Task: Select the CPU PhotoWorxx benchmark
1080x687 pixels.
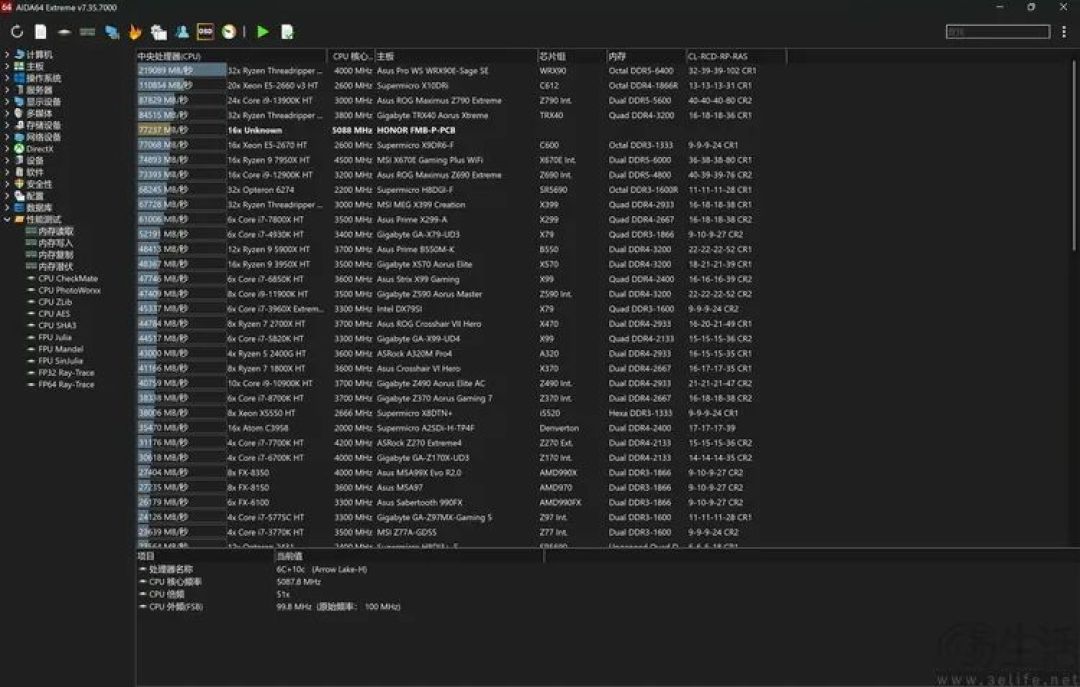Action: click(x=69, y=290)
